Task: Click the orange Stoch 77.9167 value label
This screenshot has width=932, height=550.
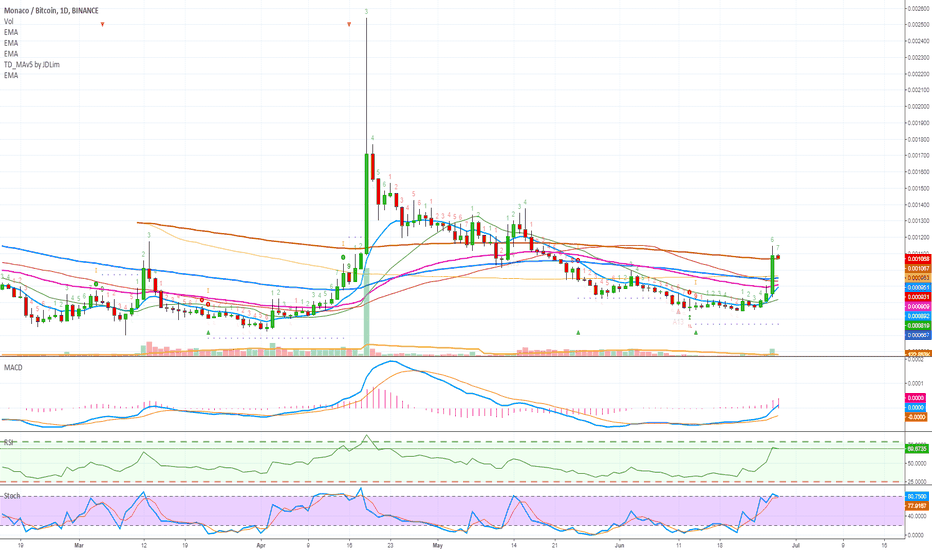Action: point(917,505)
